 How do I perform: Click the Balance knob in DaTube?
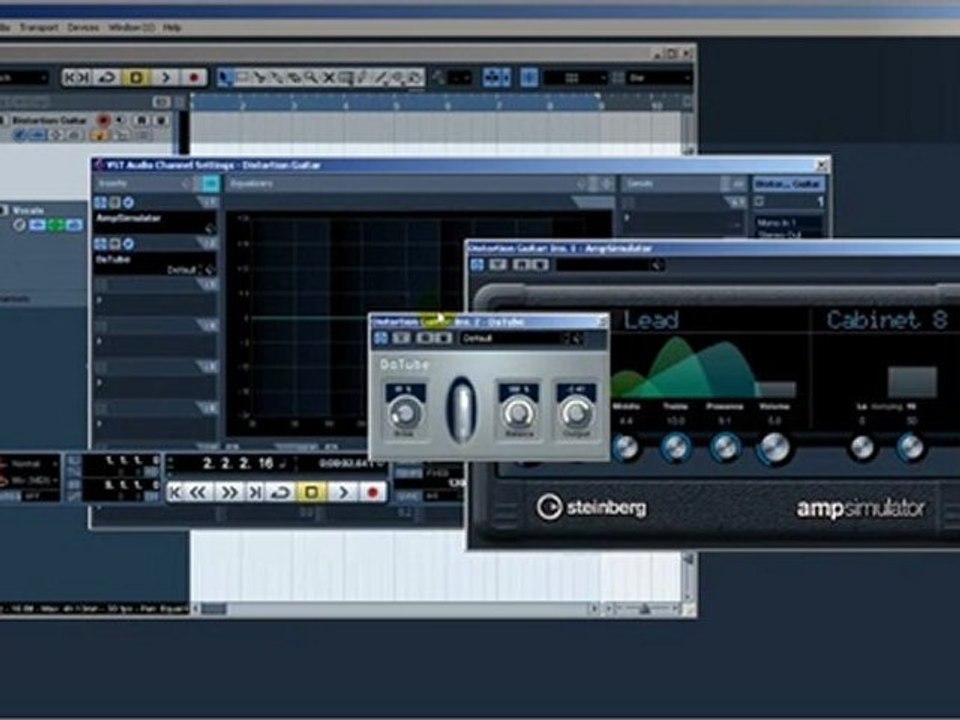[x=519, y=414]
